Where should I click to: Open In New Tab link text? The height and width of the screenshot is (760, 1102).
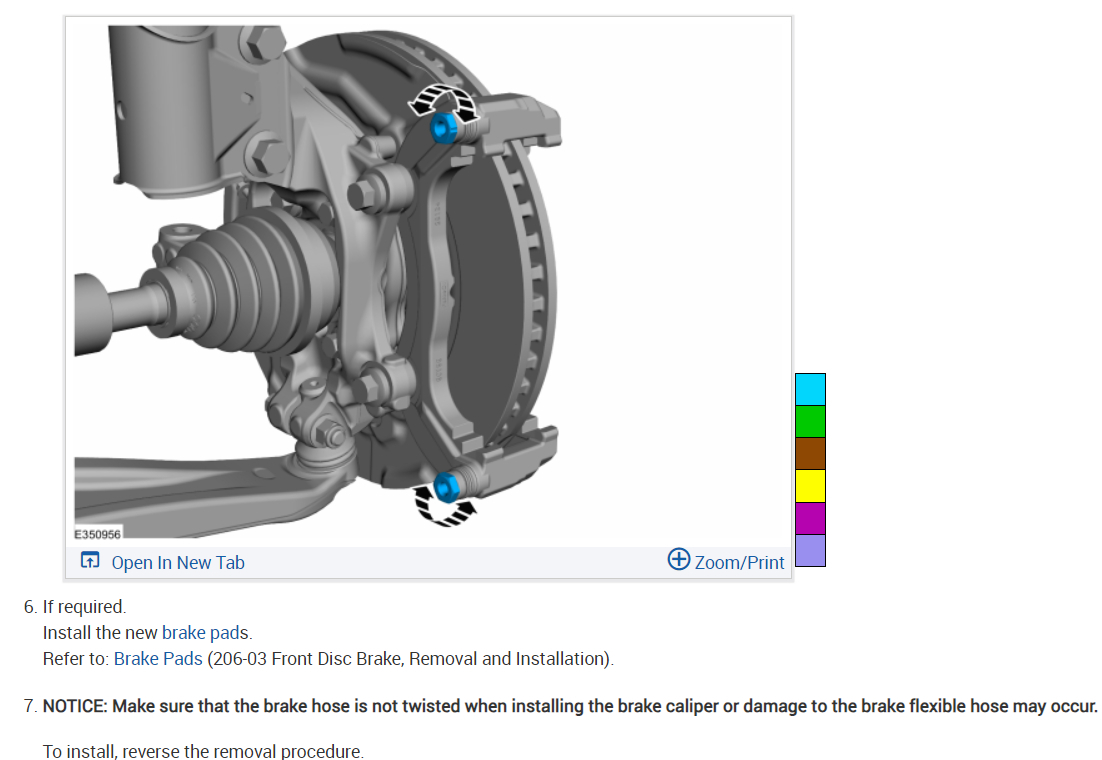coord(178,562)
